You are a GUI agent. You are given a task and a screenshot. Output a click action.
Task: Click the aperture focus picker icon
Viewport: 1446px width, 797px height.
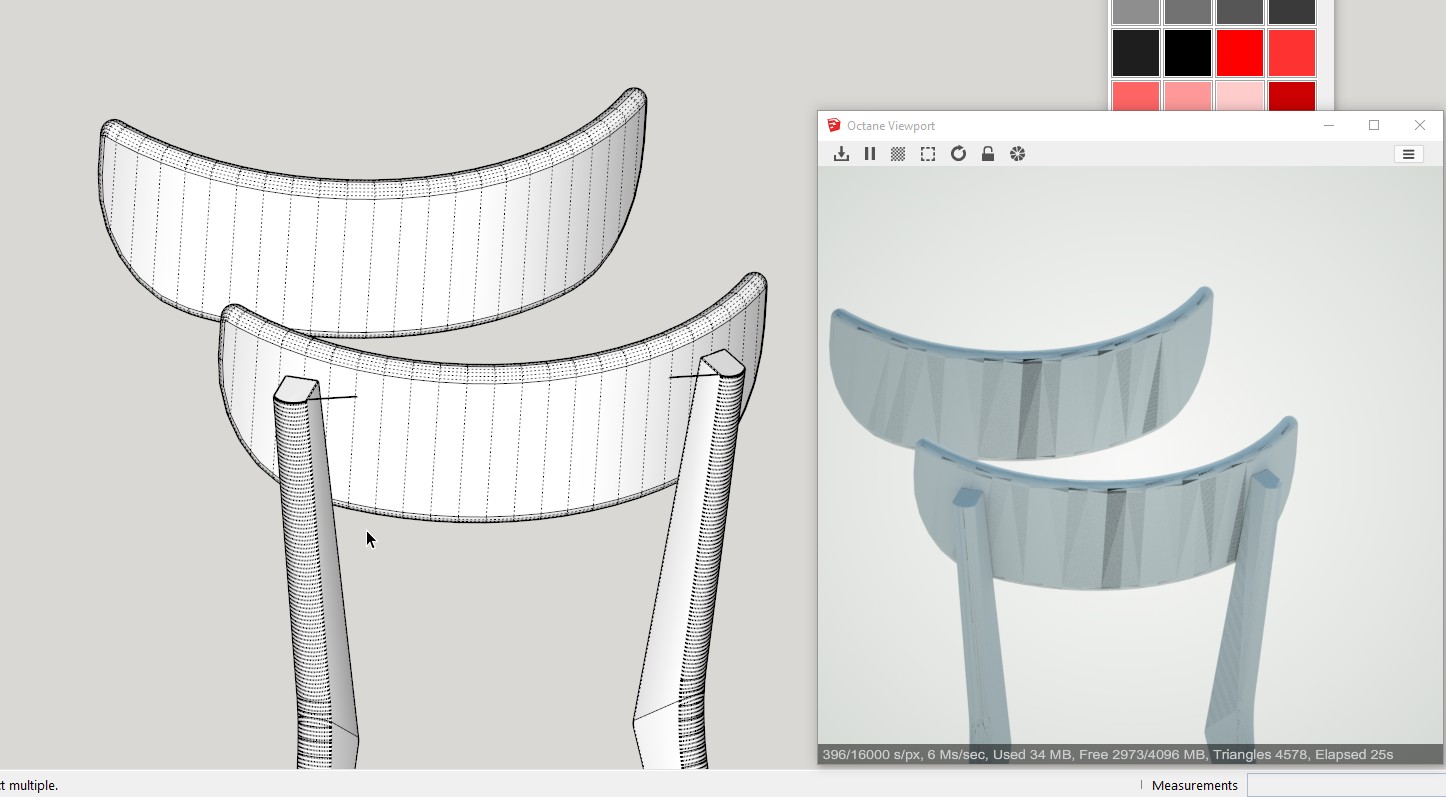click(1017, 154)
